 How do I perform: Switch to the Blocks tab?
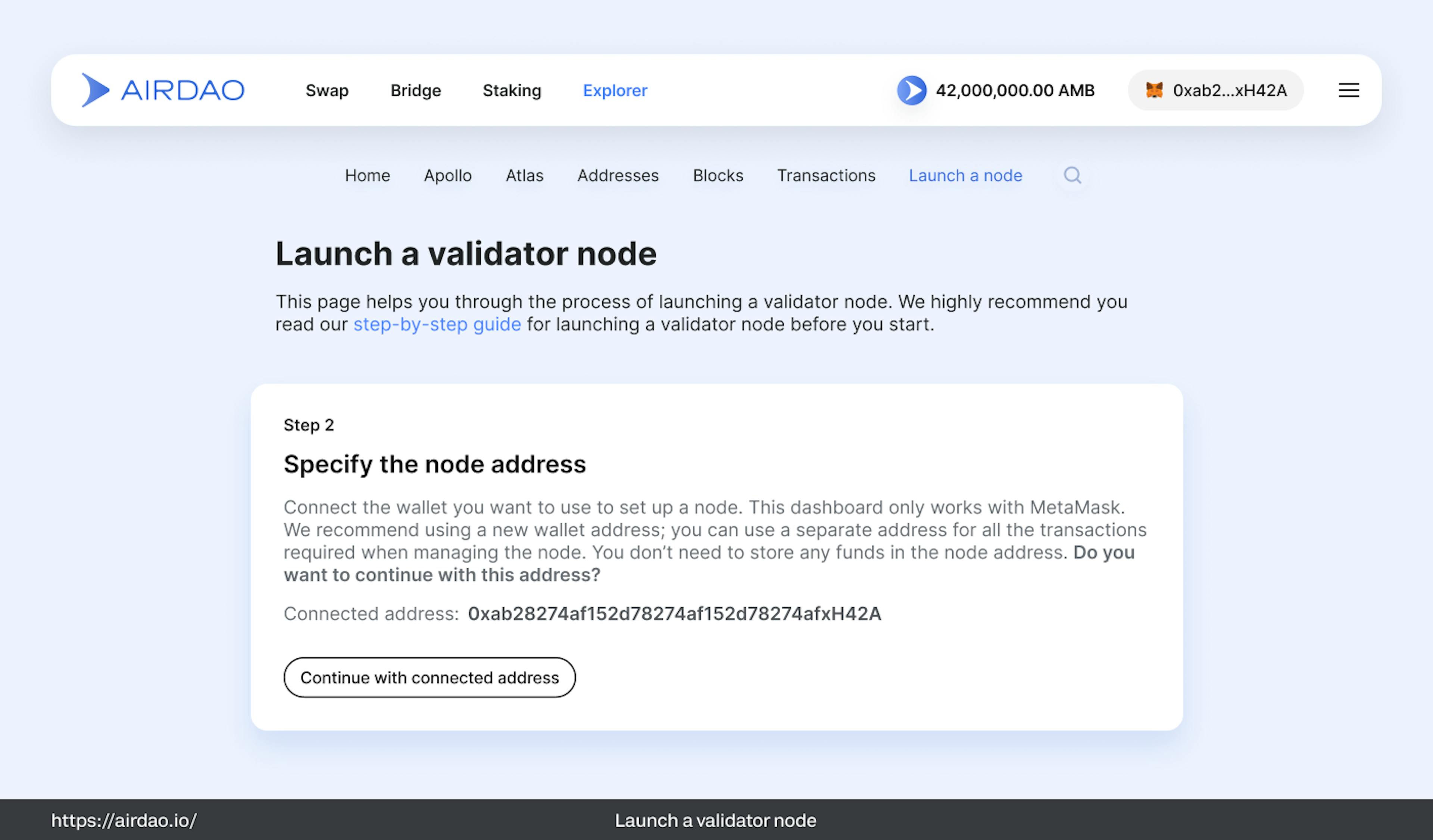coord(718,176)
